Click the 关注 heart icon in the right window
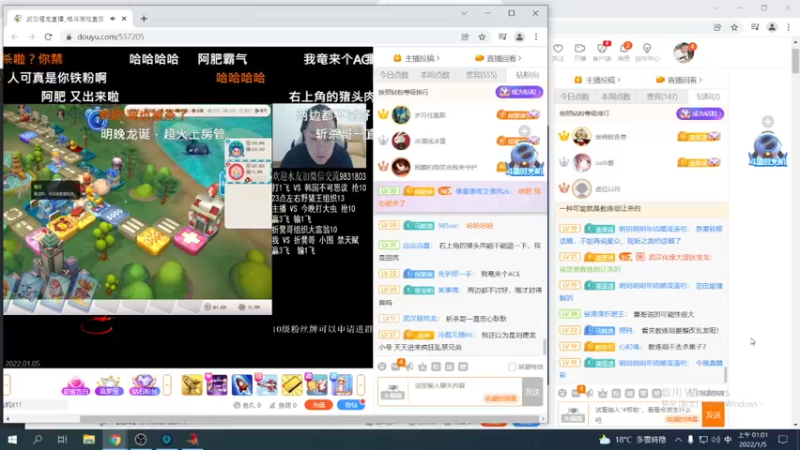800x450 pixels. point(558,49)
